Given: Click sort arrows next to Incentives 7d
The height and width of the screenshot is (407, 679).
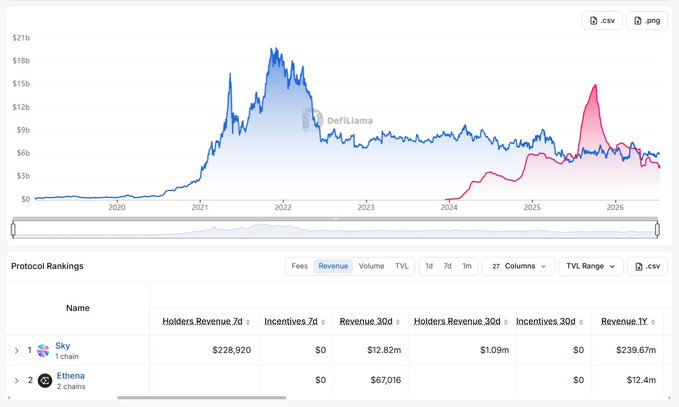Looking at the screenshot, I should point(323,322).
